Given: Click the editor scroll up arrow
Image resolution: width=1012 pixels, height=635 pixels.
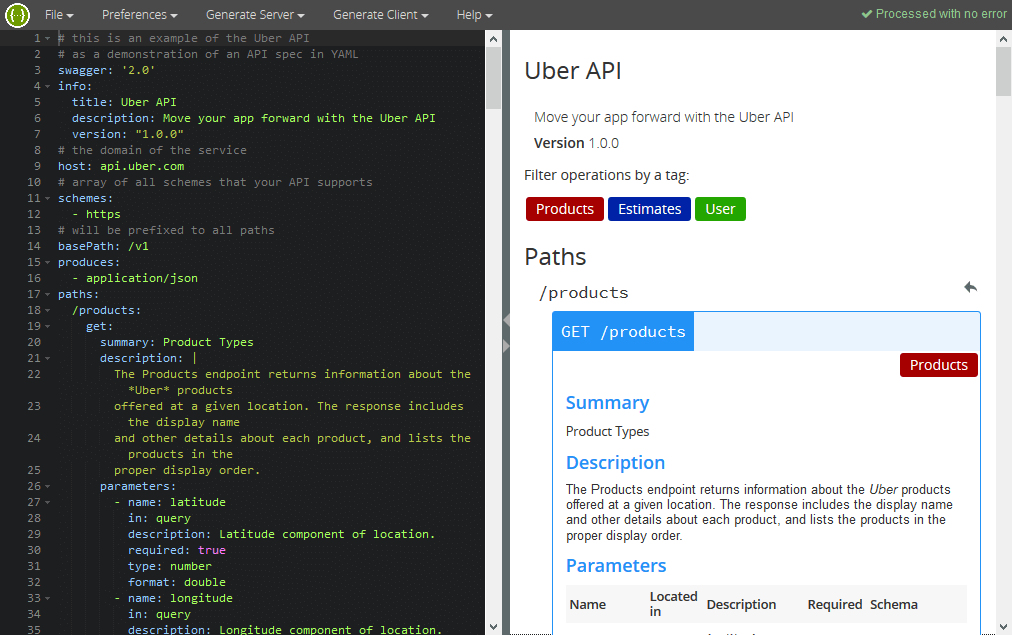Looking at the screenshot, I should click(493, 39).
